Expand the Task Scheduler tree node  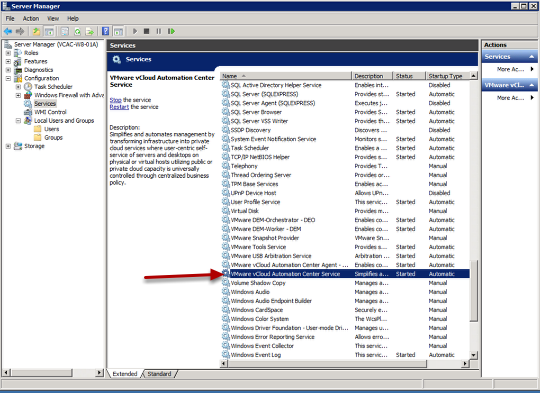pos(18,87)
